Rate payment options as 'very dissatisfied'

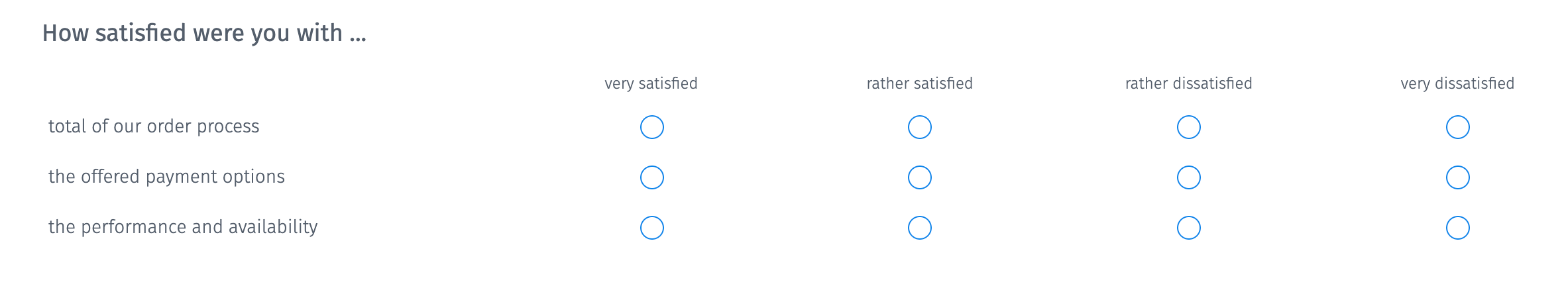click(x=1458, y=177)
